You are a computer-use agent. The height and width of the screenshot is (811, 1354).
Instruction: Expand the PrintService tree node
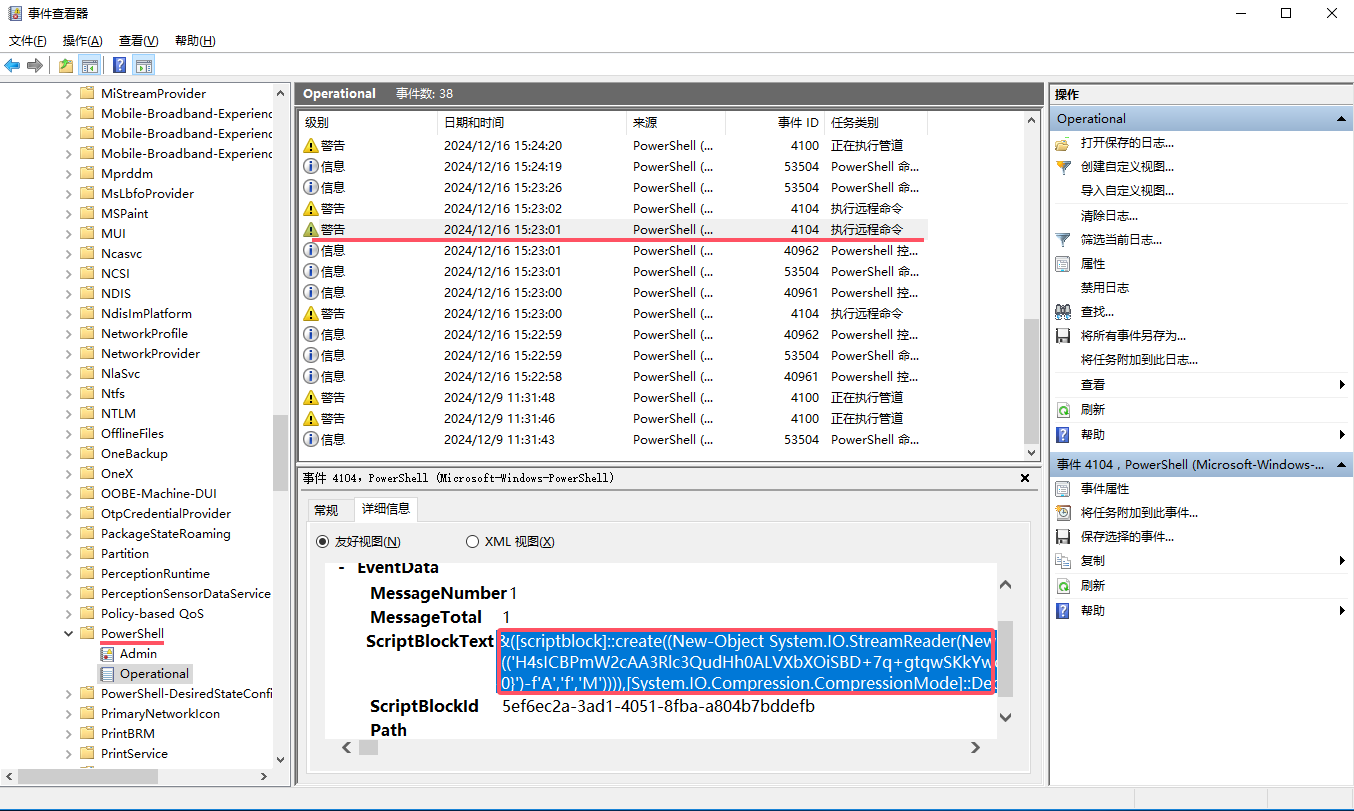coord(69,754)
